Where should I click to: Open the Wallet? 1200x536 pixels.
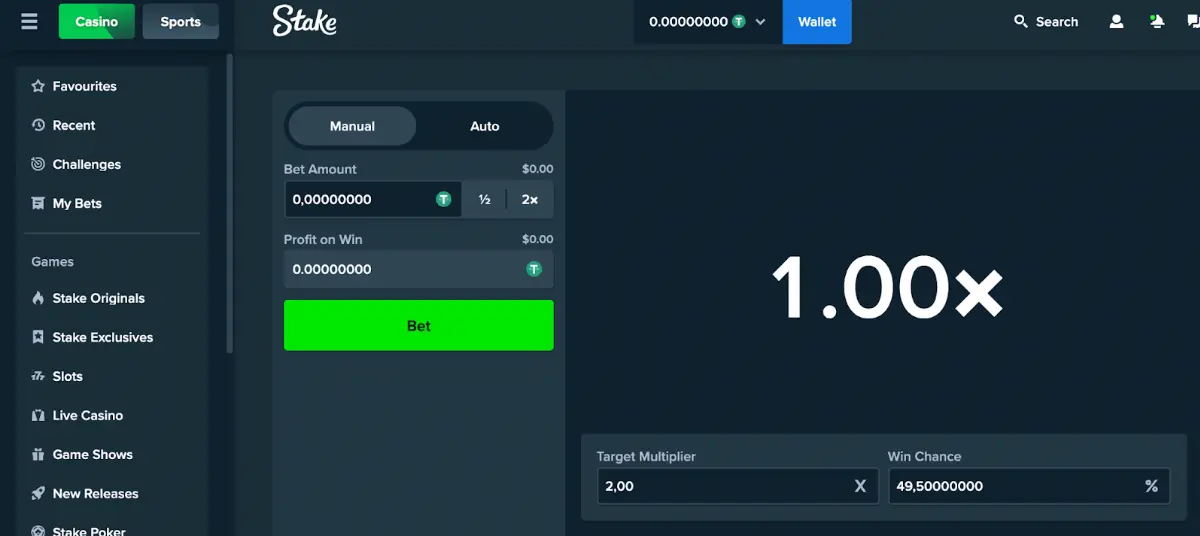(816, 22)
